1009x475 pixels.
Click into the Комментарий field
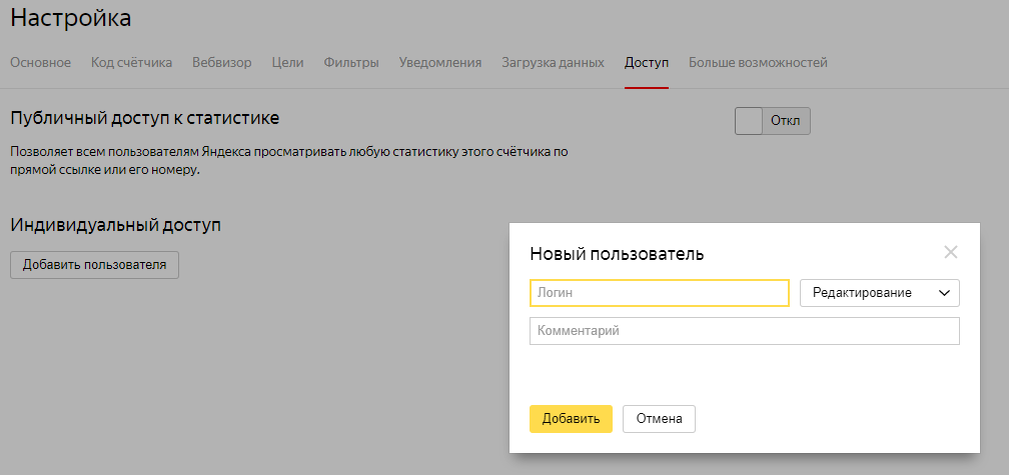pyautogui.click(x=745, y=331)
